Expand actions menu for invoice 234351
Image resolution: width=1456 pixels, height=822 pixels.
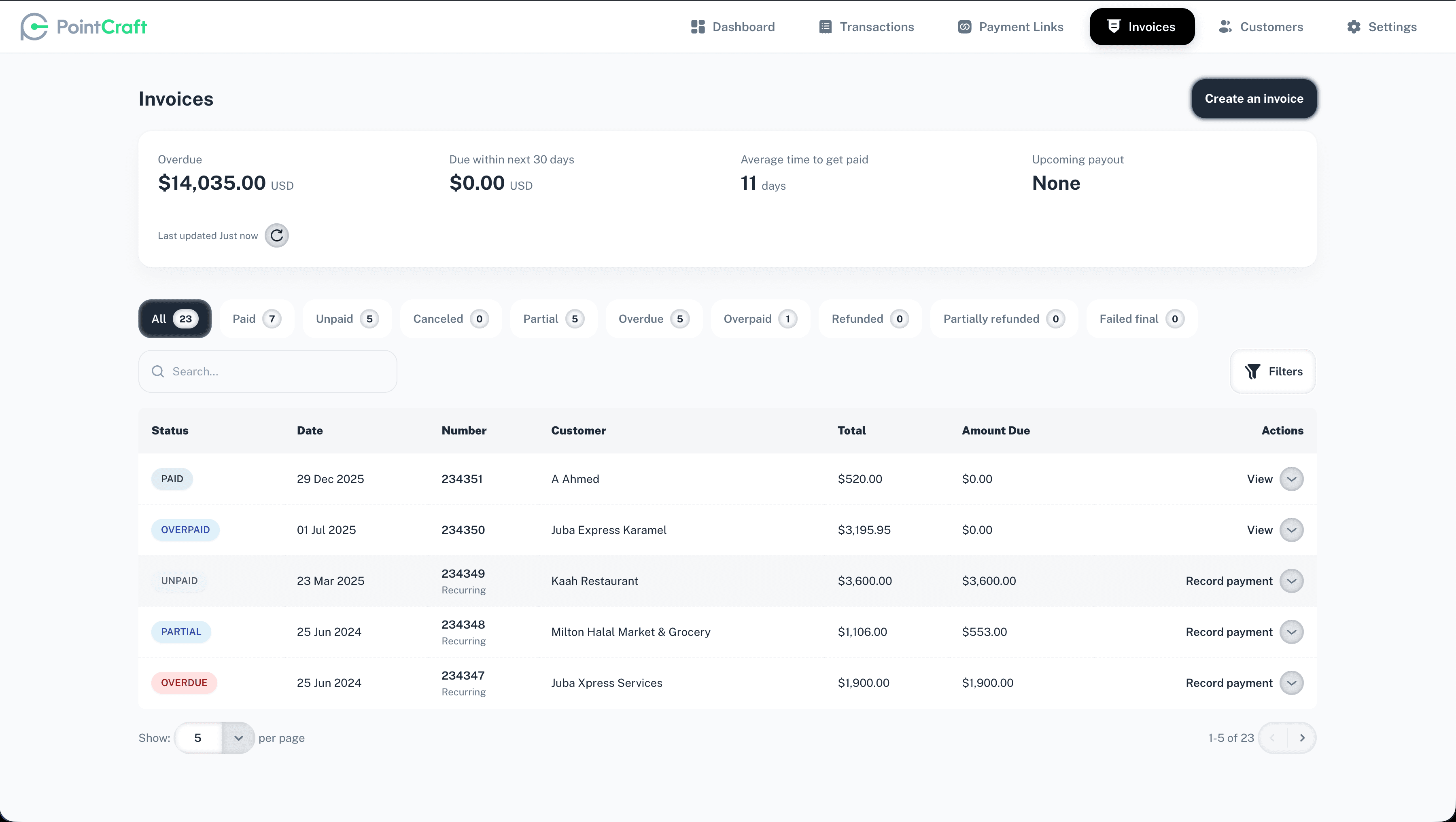(x=1292, y=479)
